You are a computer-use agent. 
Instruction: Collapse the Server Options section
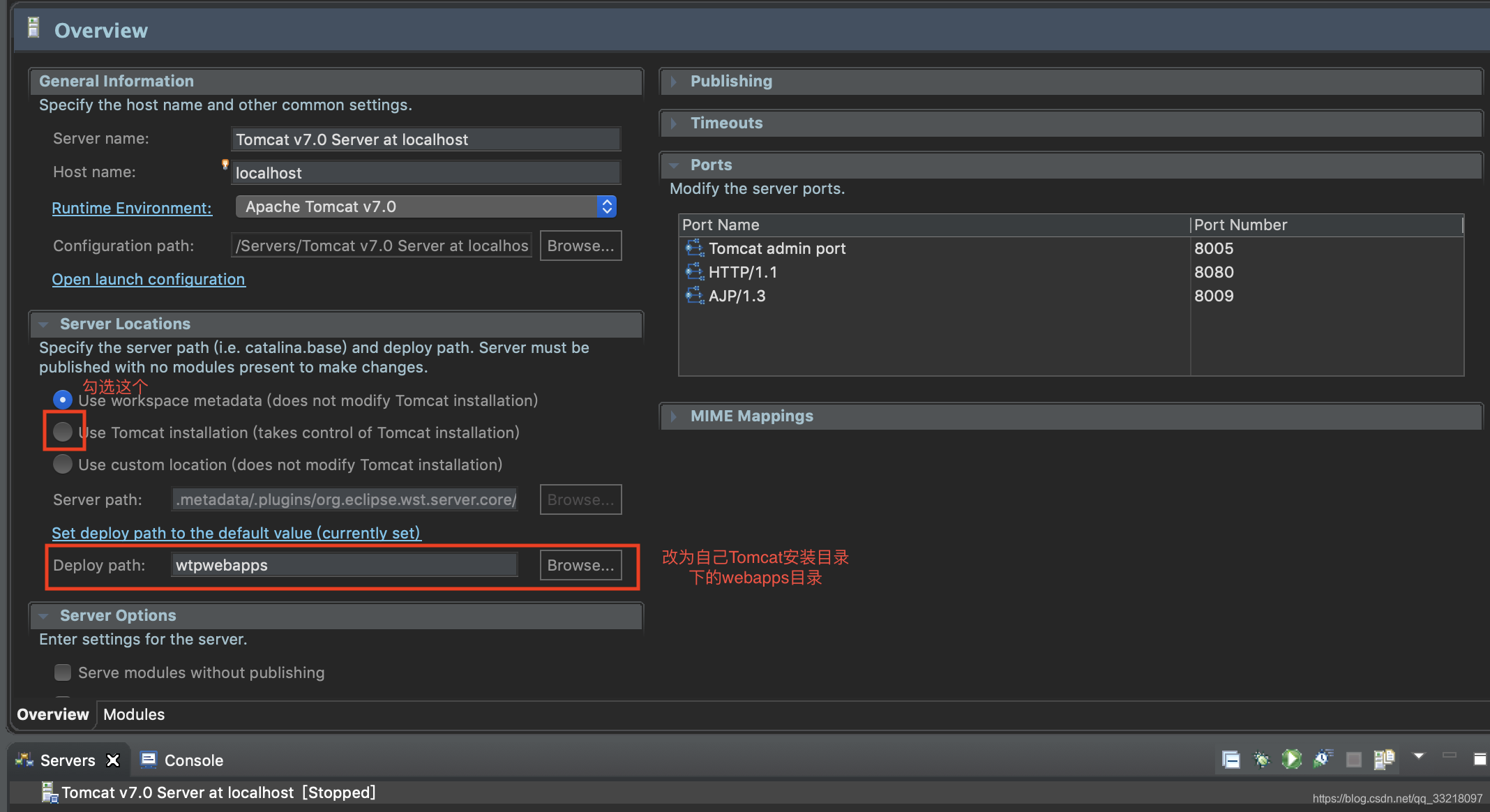pos(43,616)
